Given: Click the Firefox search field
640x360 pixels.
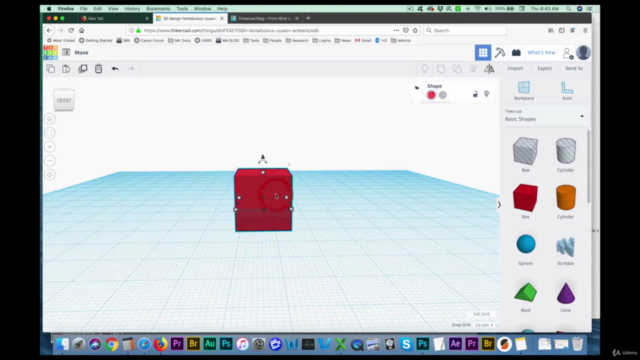Looking at the screenshot, I should 465,30.
